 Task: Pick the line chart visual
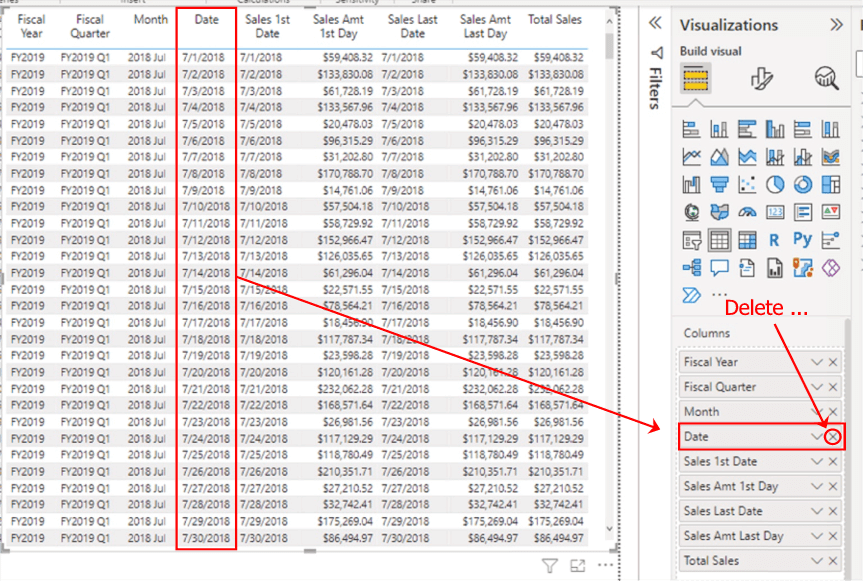point(691,157)
